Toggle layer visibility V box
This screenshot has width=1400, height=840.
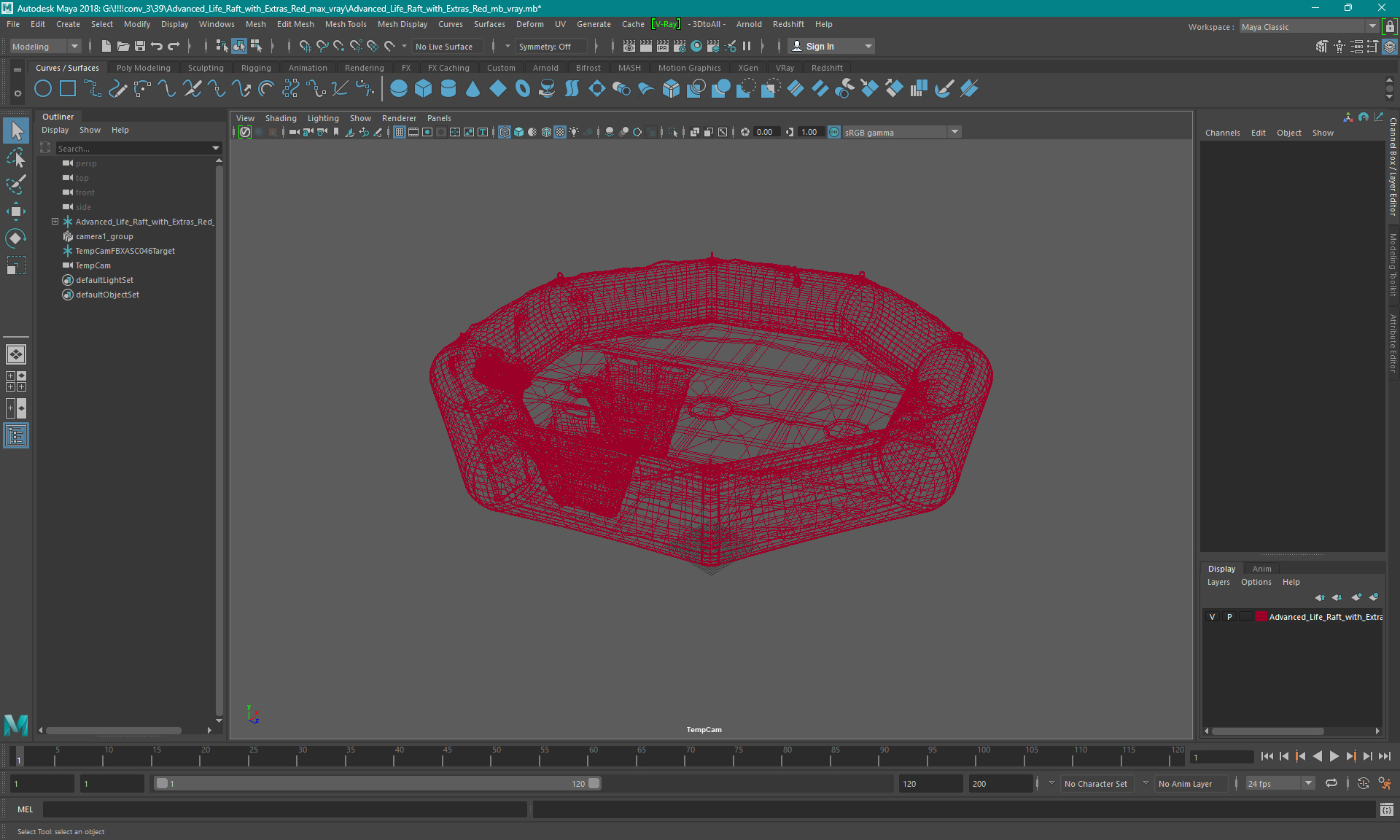[1213, 617]
